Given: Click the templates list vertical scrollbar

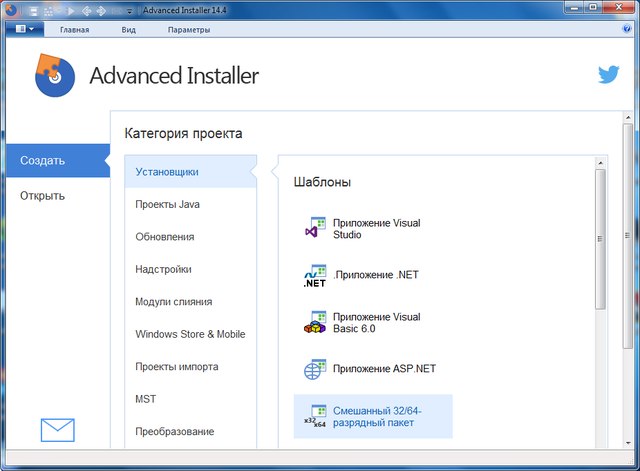Looking at the screenshot, I should pos(600,240).
